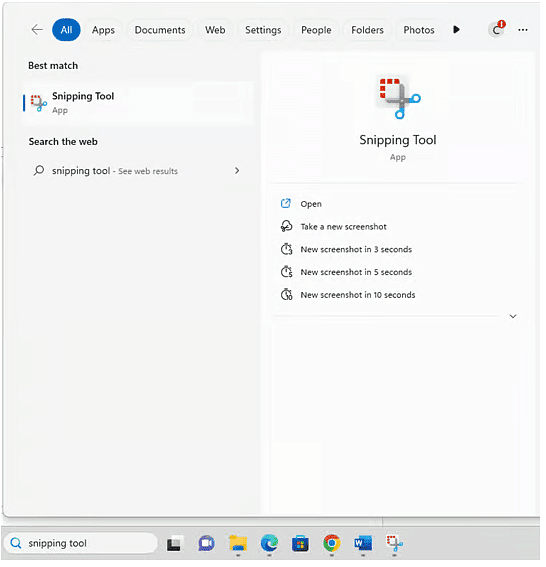Switch to the Apps filter tab
Image resolution: width=546 pixels, height=567 pixels.
(x=104, y=30)
